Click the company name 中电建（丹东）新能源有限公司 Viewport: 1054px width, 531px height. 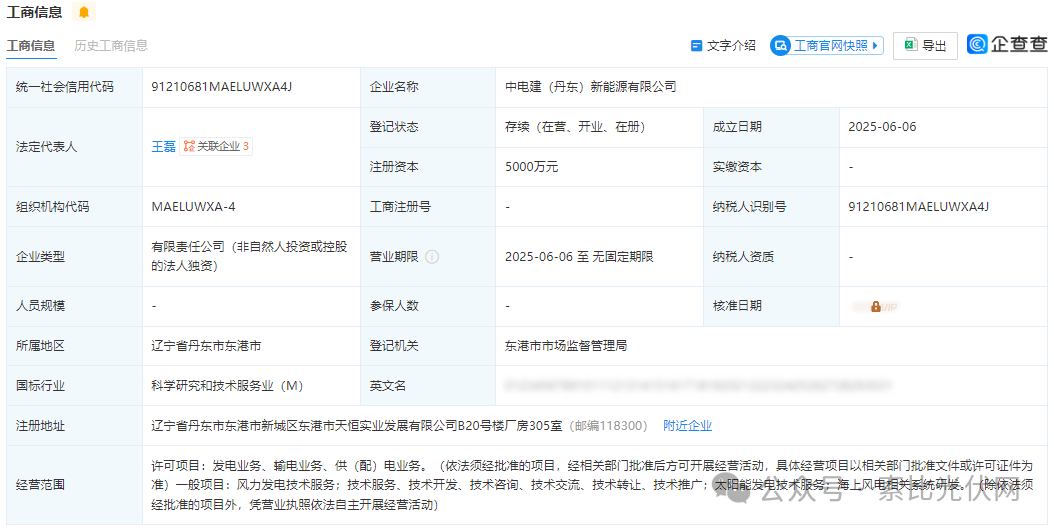click(591, 87)
